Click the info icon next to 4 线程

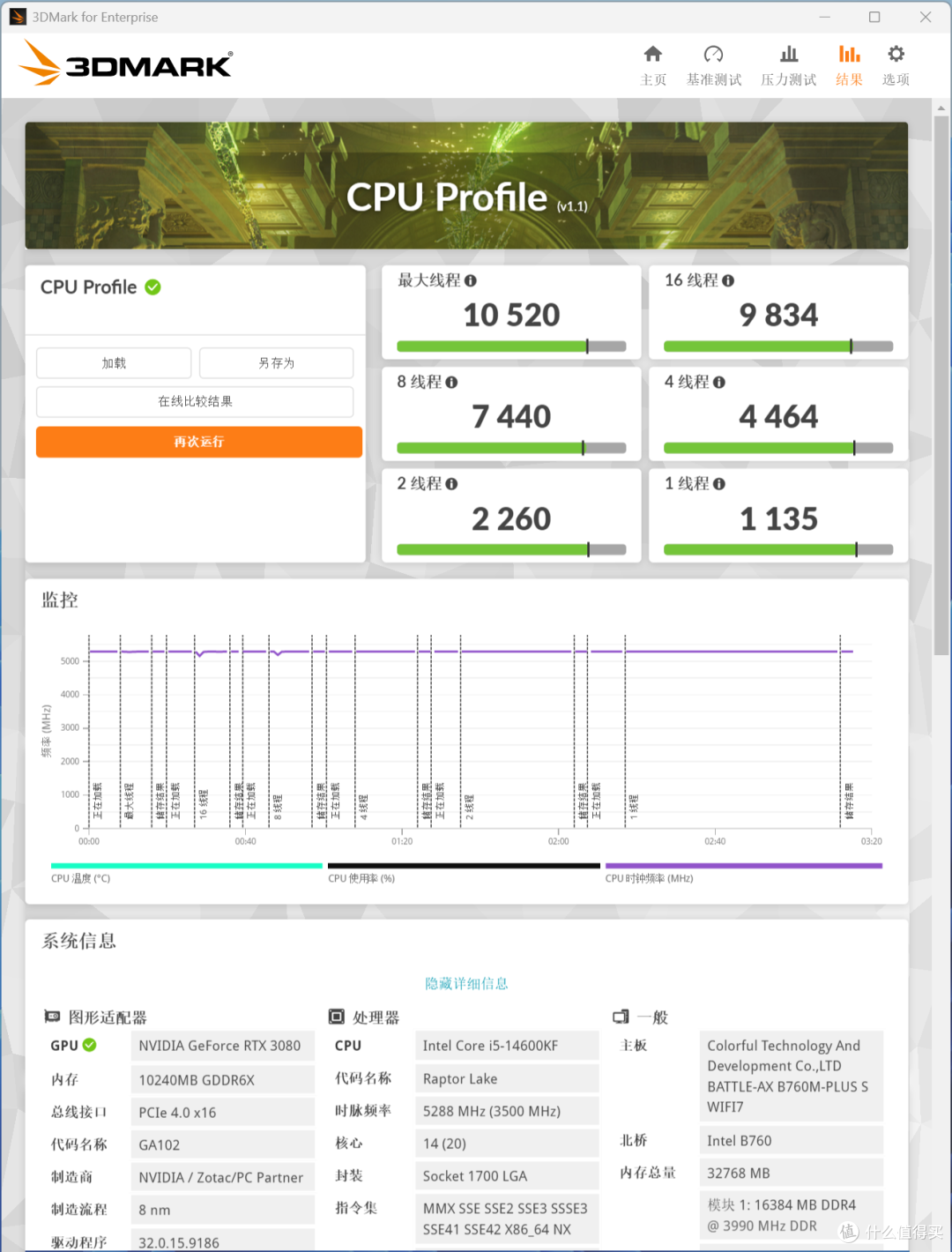tap(719, 383)
